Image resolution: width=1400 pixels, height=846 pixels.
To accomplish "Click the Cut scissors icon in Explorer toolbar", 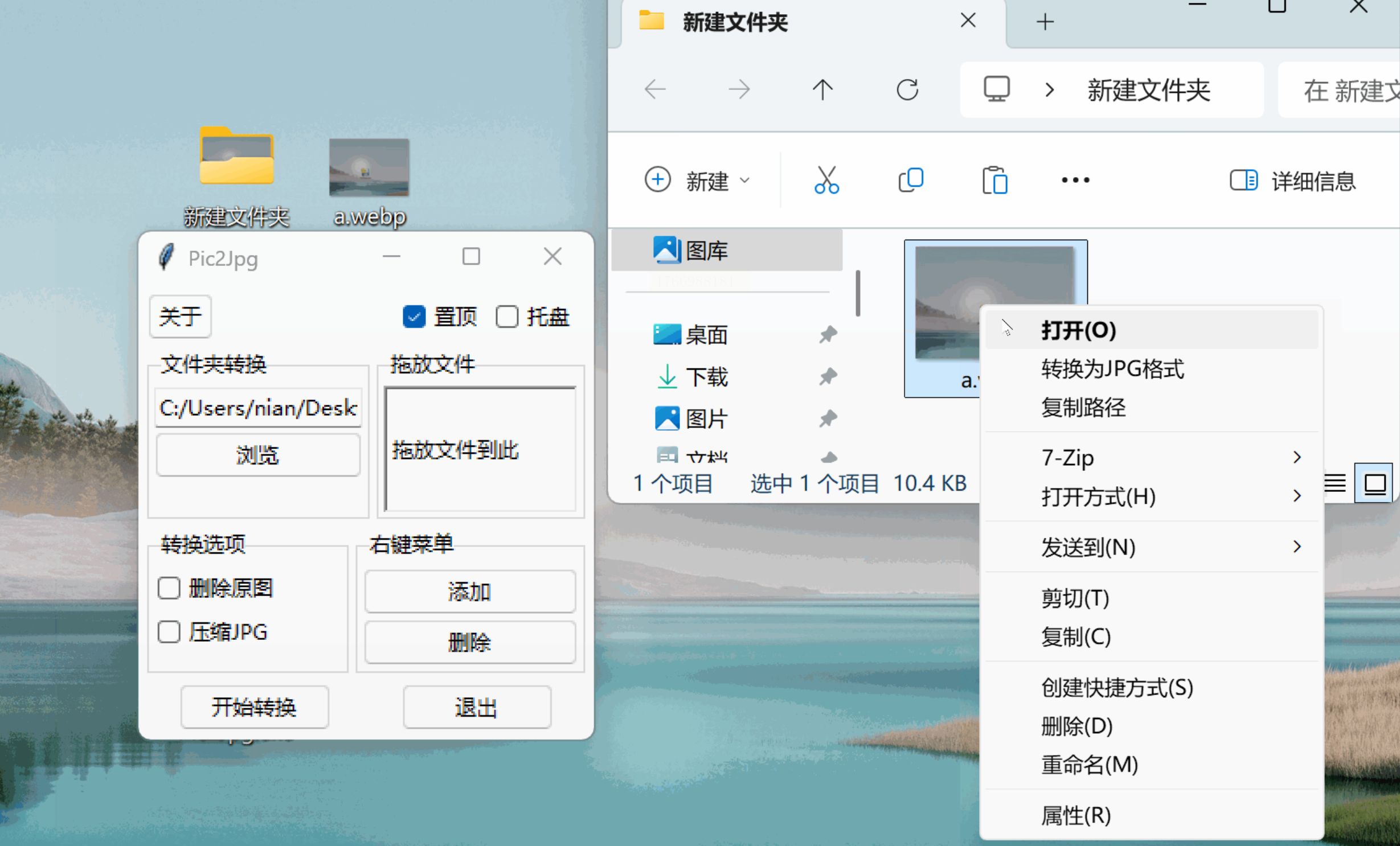I will [x=826, y=180].
